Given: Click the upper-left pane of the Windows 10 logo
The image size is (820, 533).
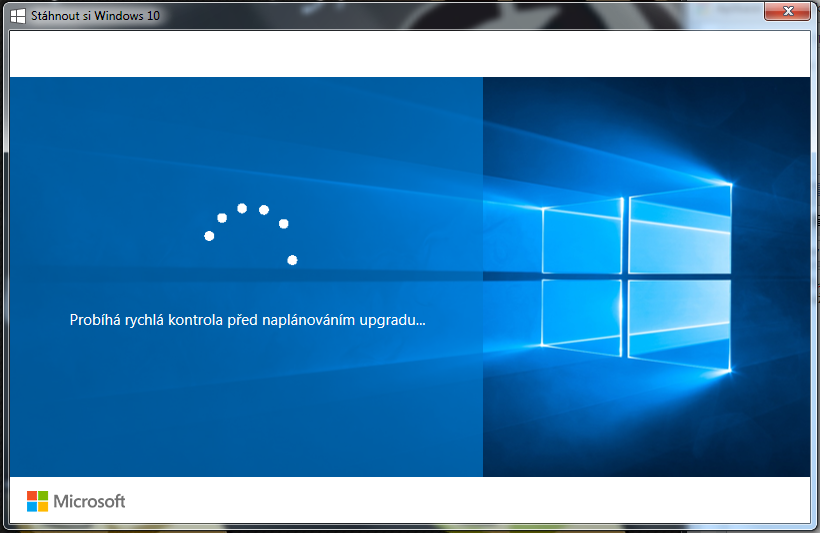Looking at the screenshot, I should [x=583, y=238].
